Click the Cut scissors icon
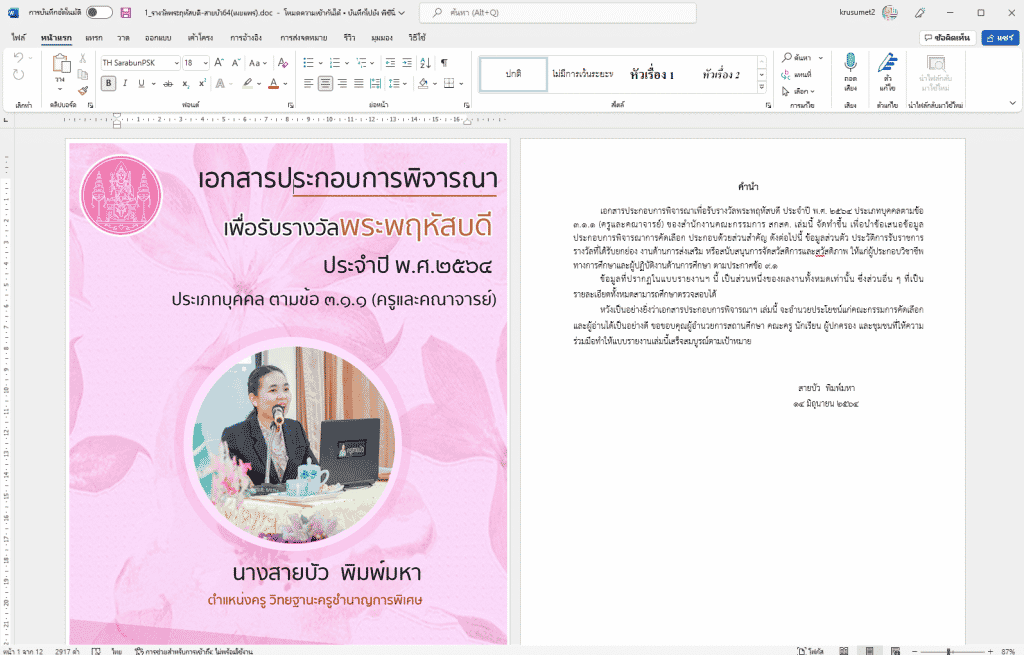 83,58
